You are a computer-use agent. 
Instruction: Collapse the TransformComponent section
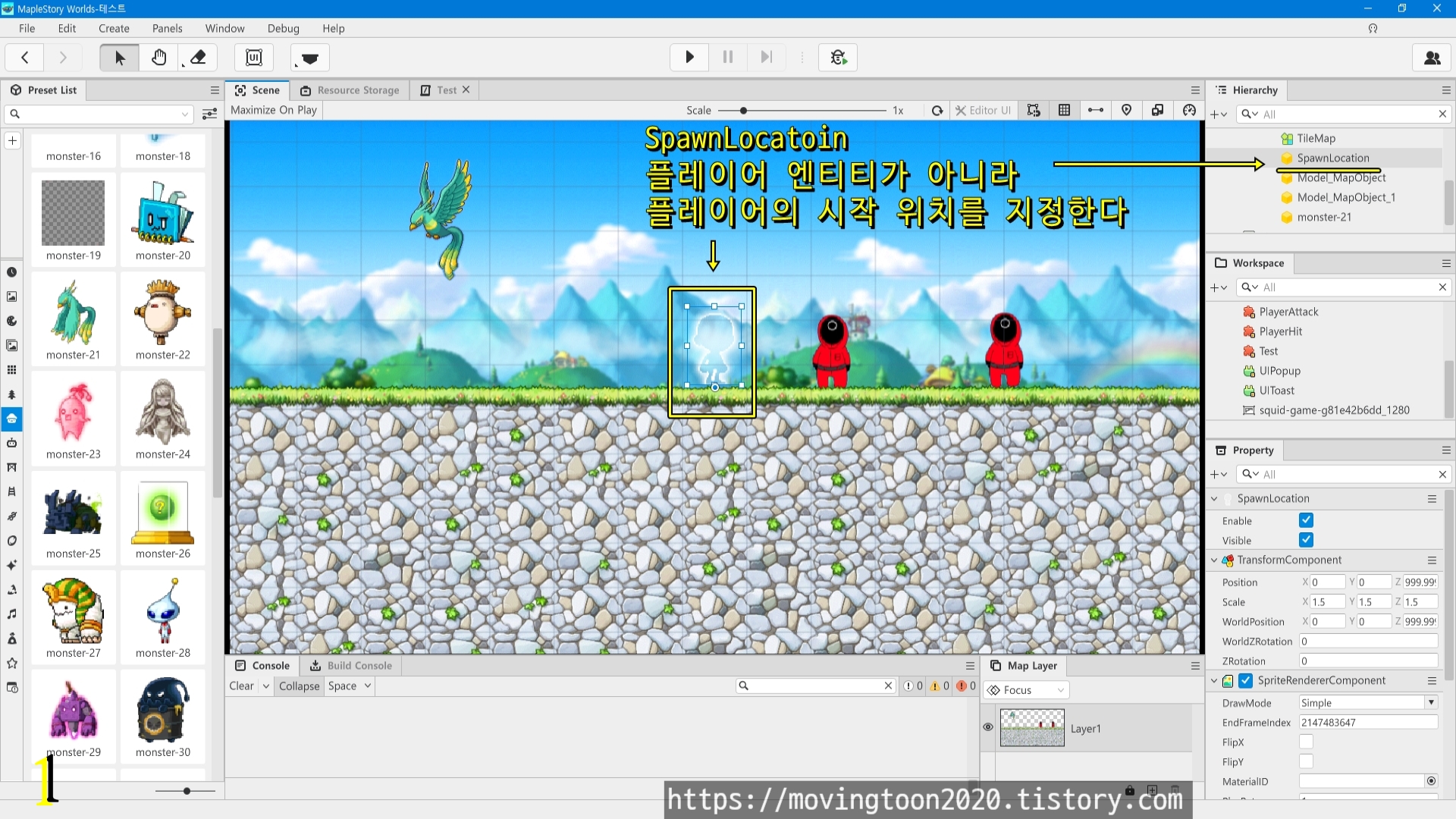[1214, 560]
